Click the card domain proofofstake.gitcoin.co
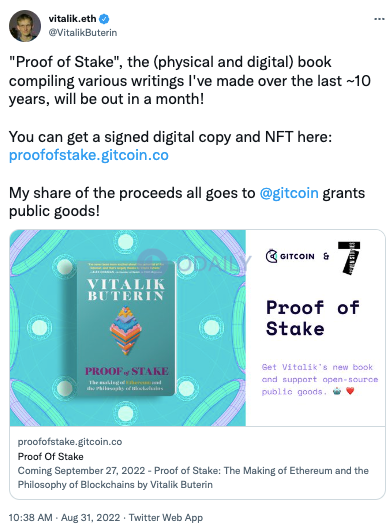The width and height of the screenshot is (389, 528). coord(70,442)
